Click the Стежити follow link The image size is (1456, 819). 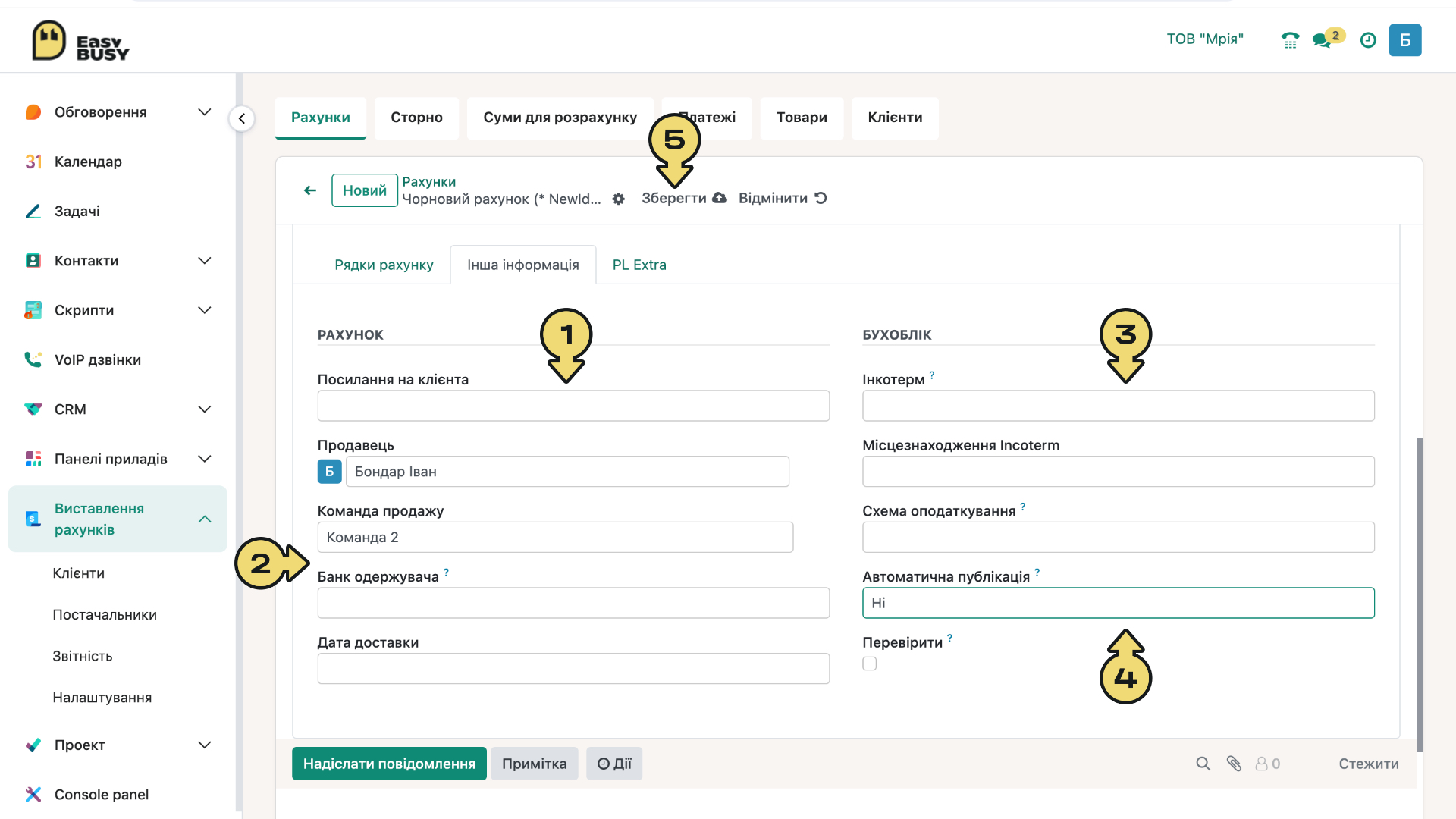coord(1369,764)
